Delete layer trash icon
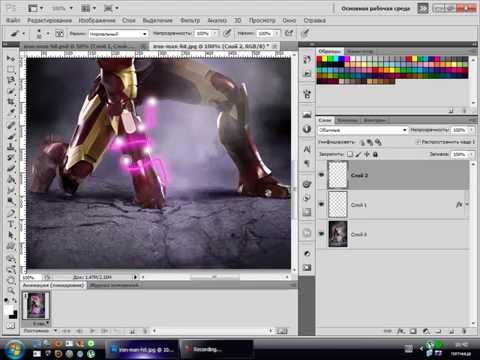This screenshot has width=480, height=360. (x=464, y=331)
